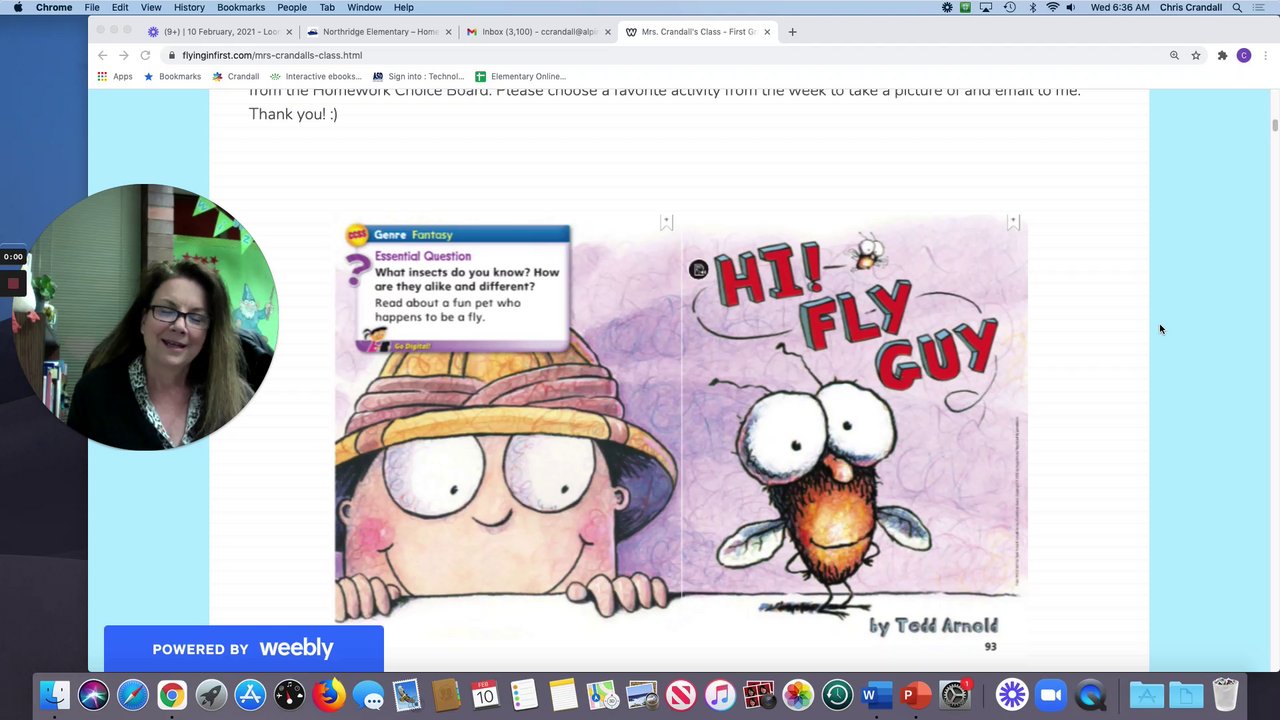The image size is (1280, 720).
Task: Open Google Chrome in the Dock
Action: 172,695
